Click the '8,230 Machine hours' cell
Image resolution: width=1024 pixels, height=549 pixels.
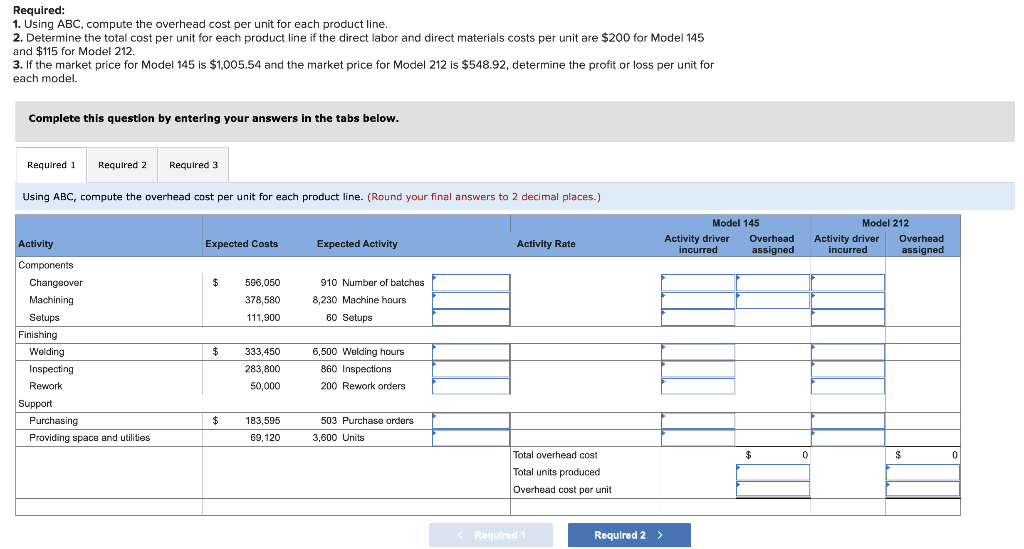click(359, 300)
